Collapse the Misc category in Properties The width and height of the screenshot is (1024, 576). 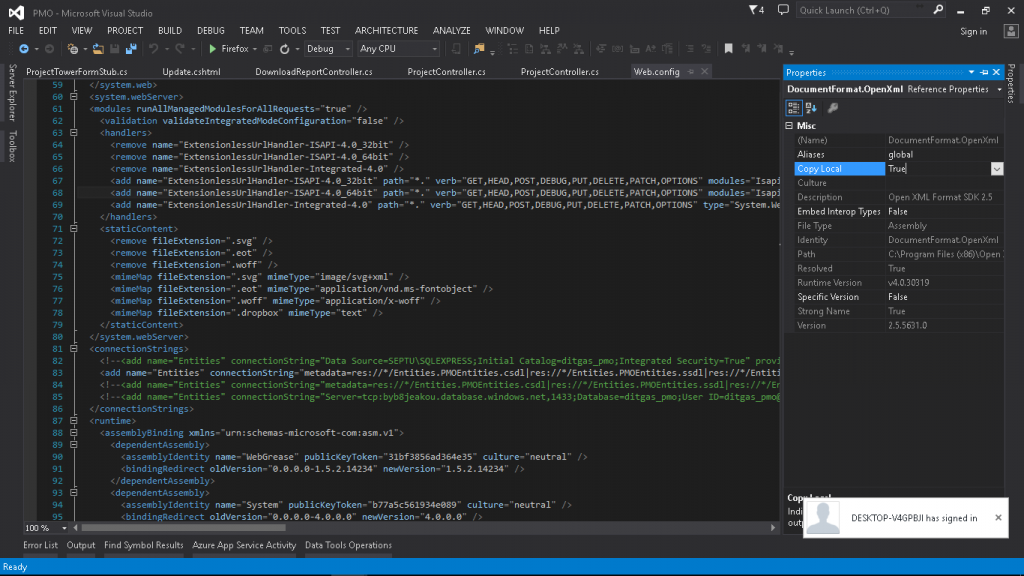[x=789, y=125]
